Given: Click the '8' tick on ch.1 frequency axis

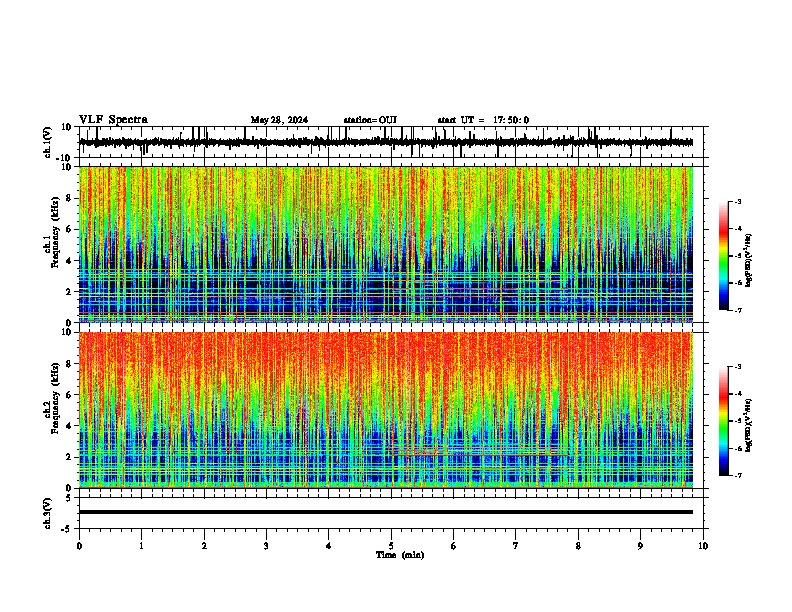Looking at the screenshot, I should pyautogui.click(x=70, y=198).
